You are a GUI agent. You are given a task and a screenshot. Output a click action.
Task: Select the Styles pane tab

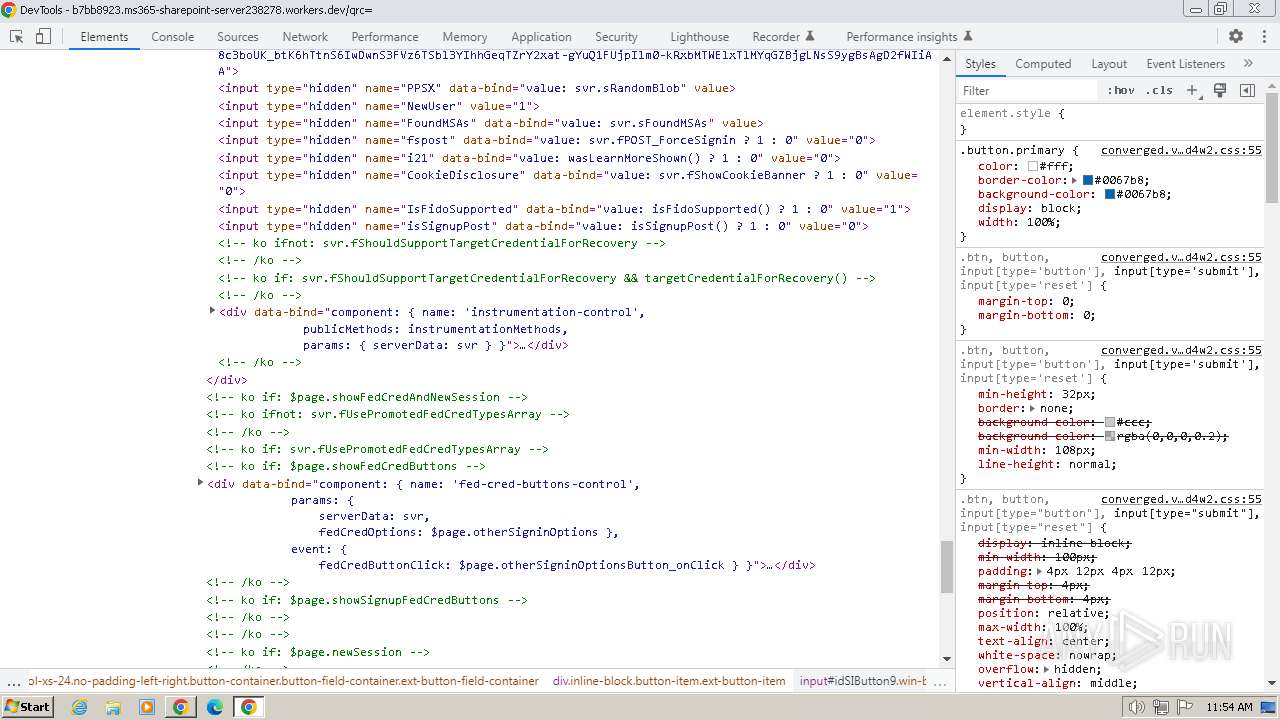coord(980,63)
